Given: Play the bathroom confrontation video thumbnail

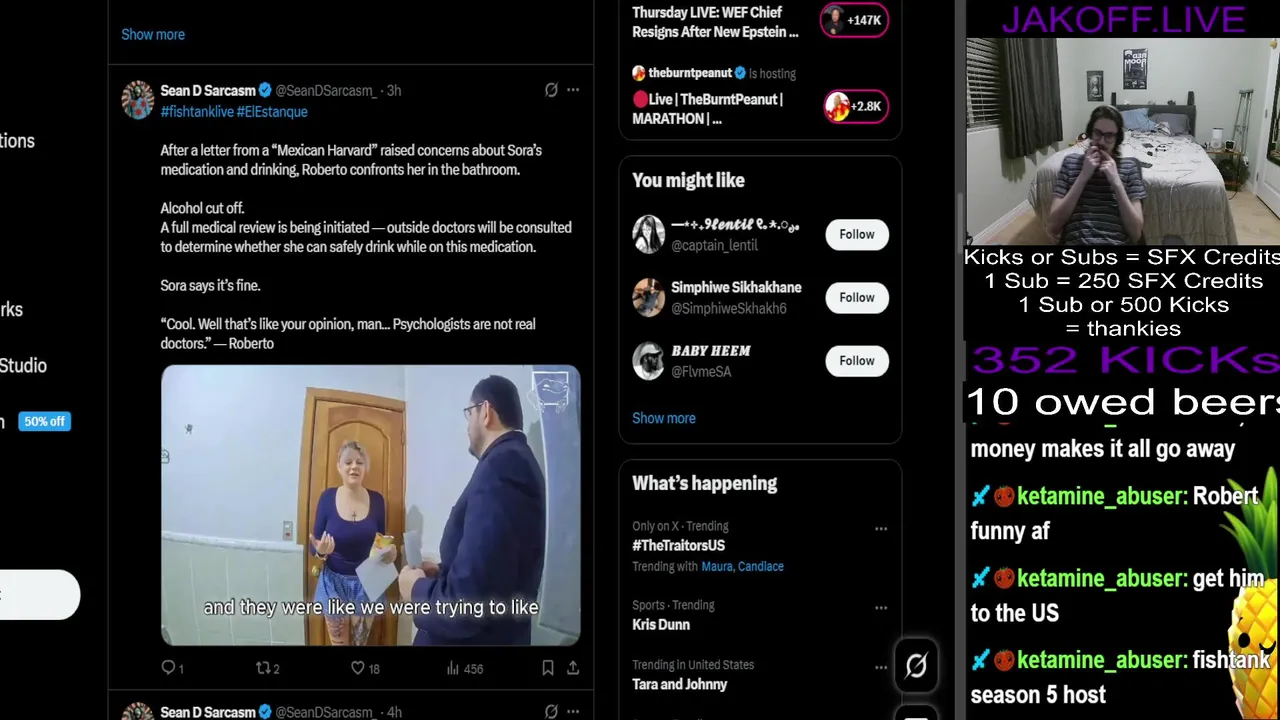Looking at the screenshot, I should tap(371, 505).
